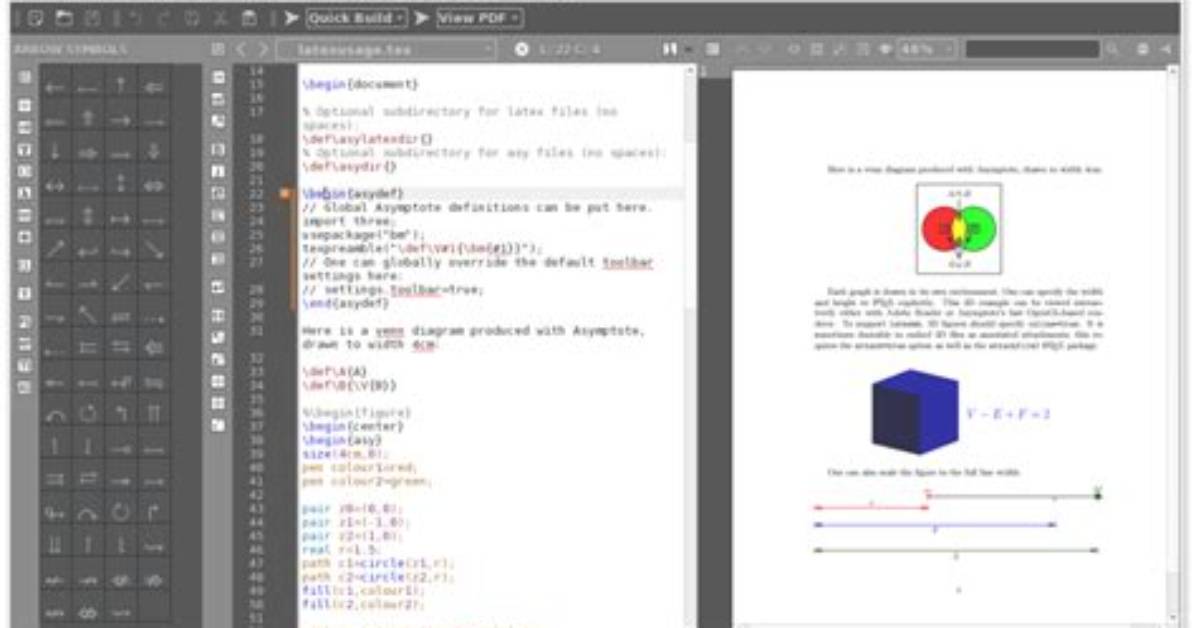Viewport: 1196px width, 628px height.
Task: Click the \begin{asy} line
Action: click(x=341, y=440)
